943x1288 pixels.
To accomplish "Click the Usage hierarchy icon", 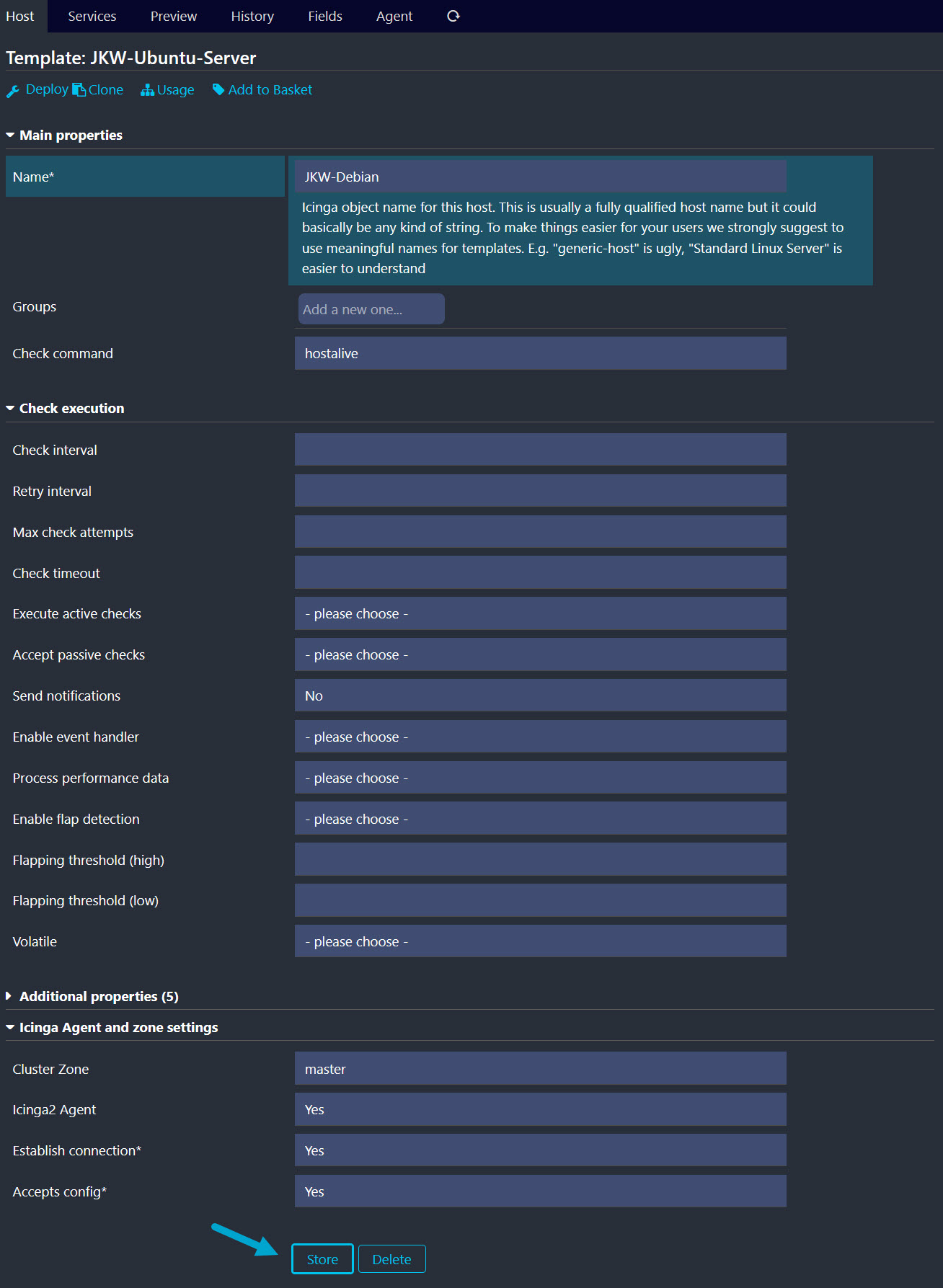I will point(147,90).
